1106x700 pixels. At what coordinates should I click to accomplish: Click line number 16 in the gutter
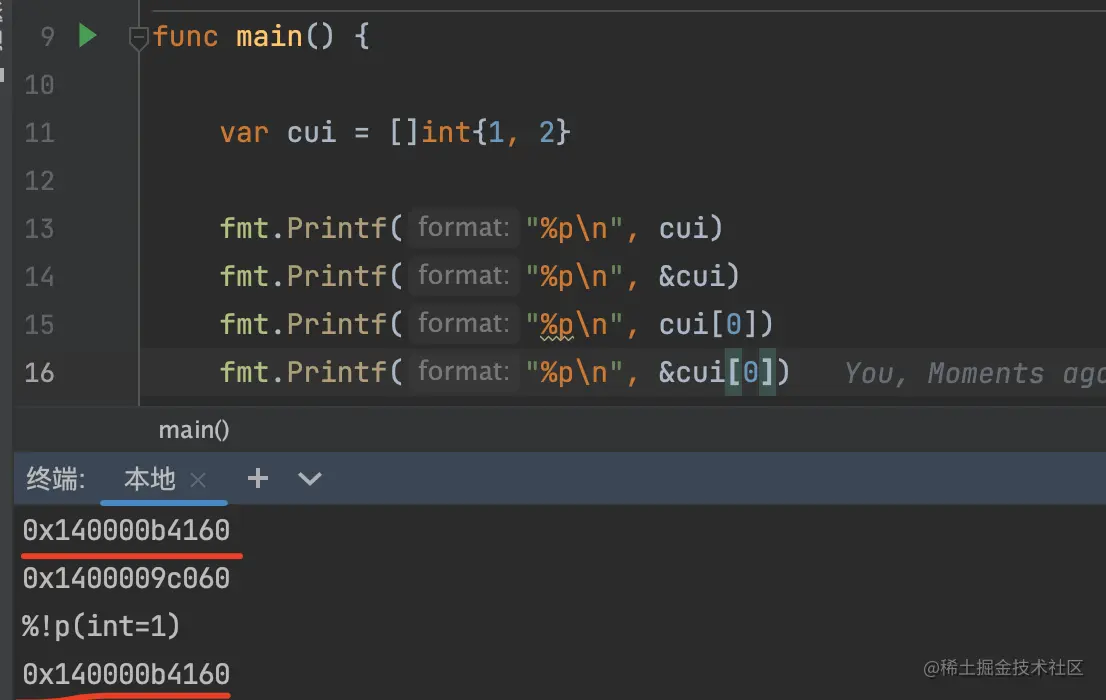pos(40,373)
